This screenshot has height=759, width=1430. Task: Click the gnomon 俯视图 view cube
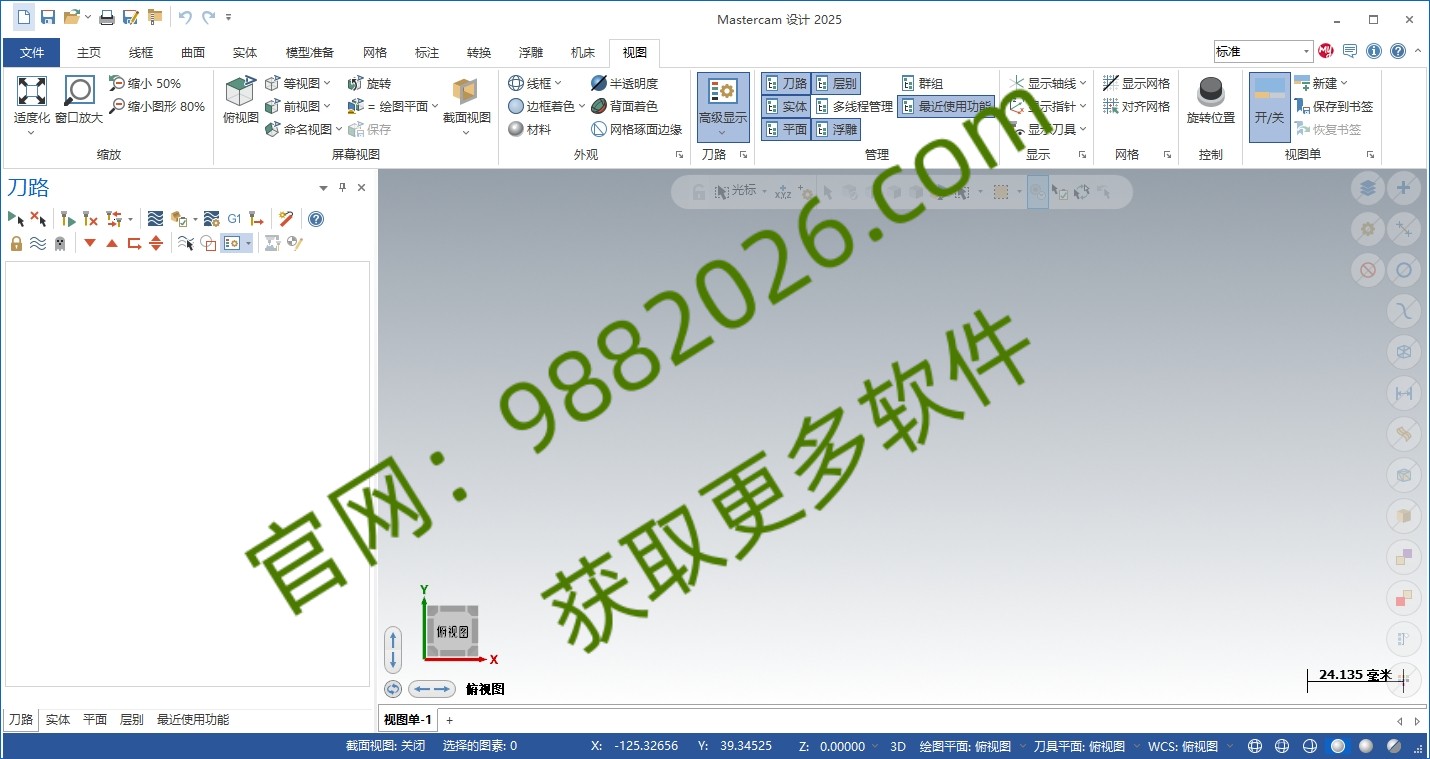452,631
